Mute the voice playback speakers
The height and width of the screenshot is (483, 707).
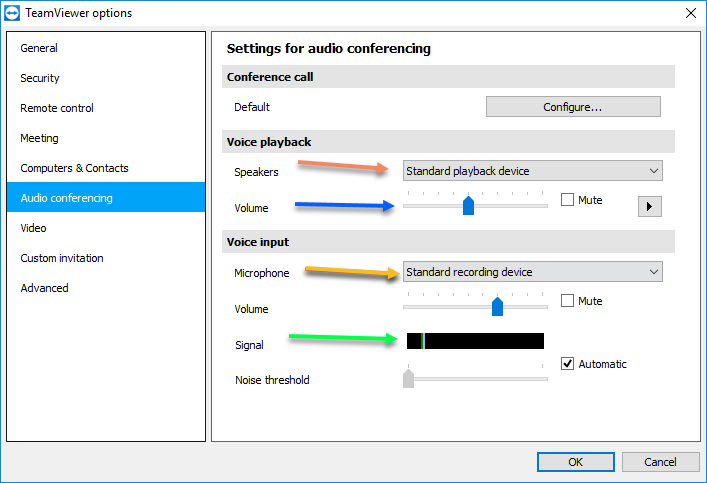tap(567, 199)
